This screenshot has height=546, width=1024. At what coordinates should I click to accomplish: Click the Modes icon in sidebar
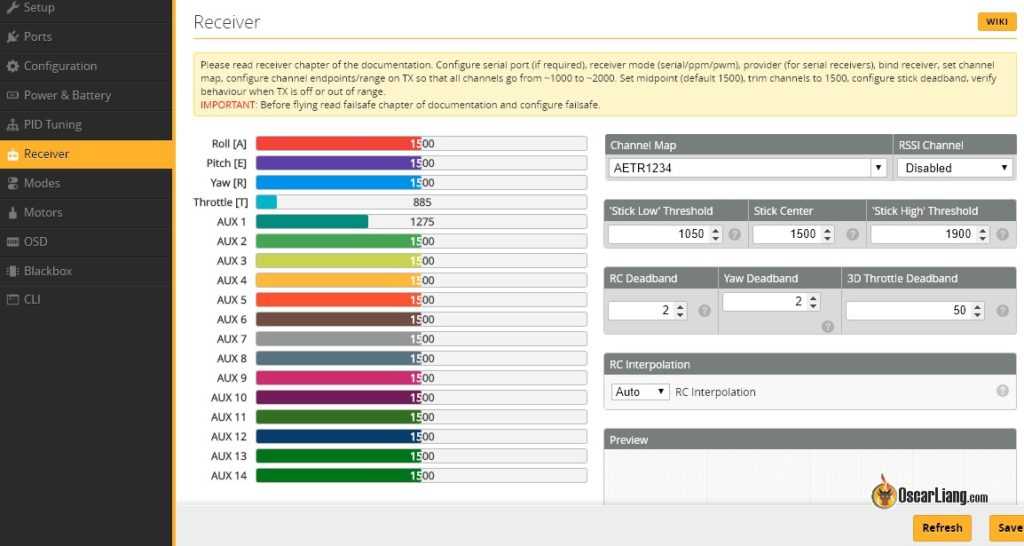point(13,183)
